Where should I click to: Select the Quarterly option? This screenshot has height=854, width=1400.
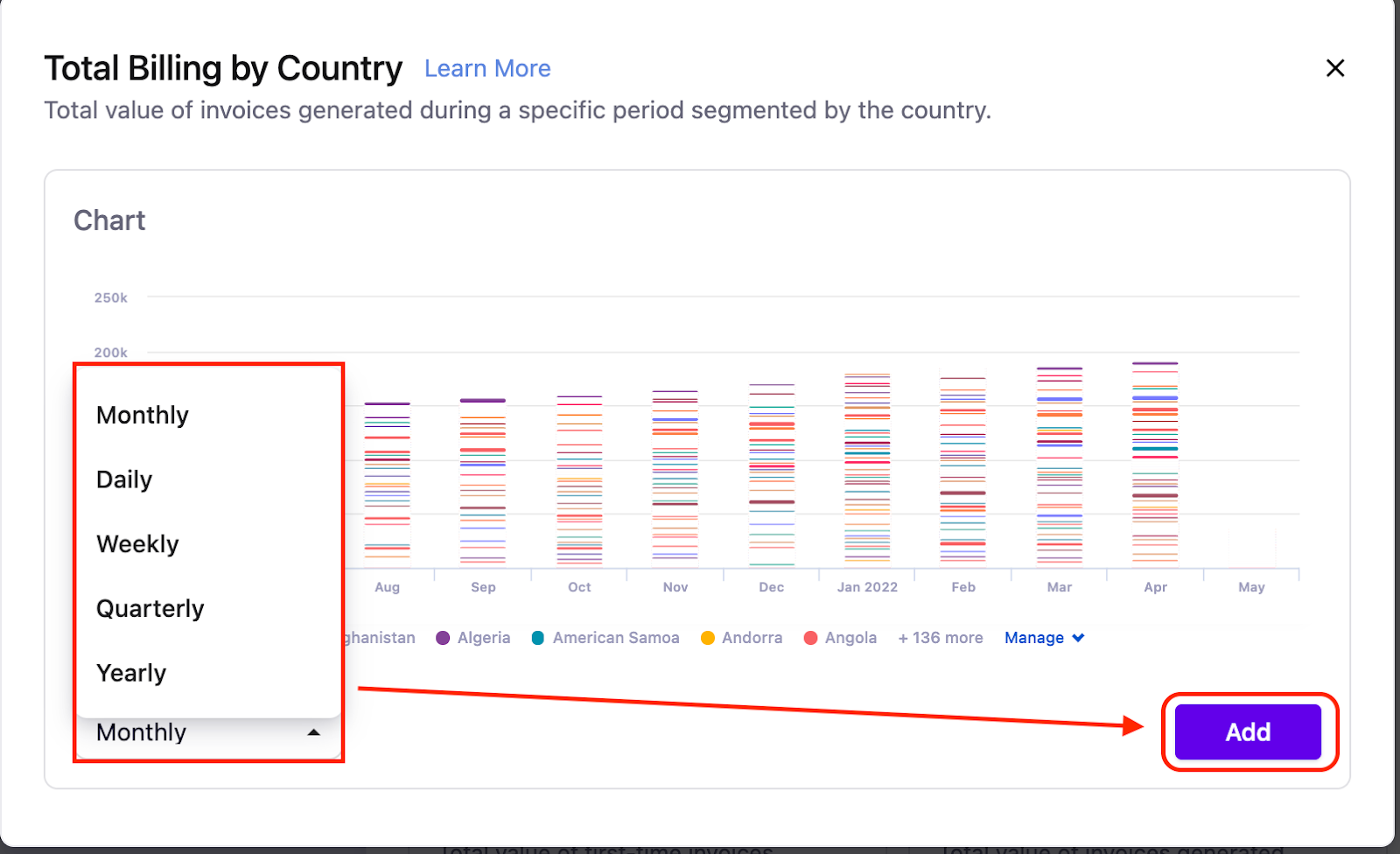(x=150, y=609)
